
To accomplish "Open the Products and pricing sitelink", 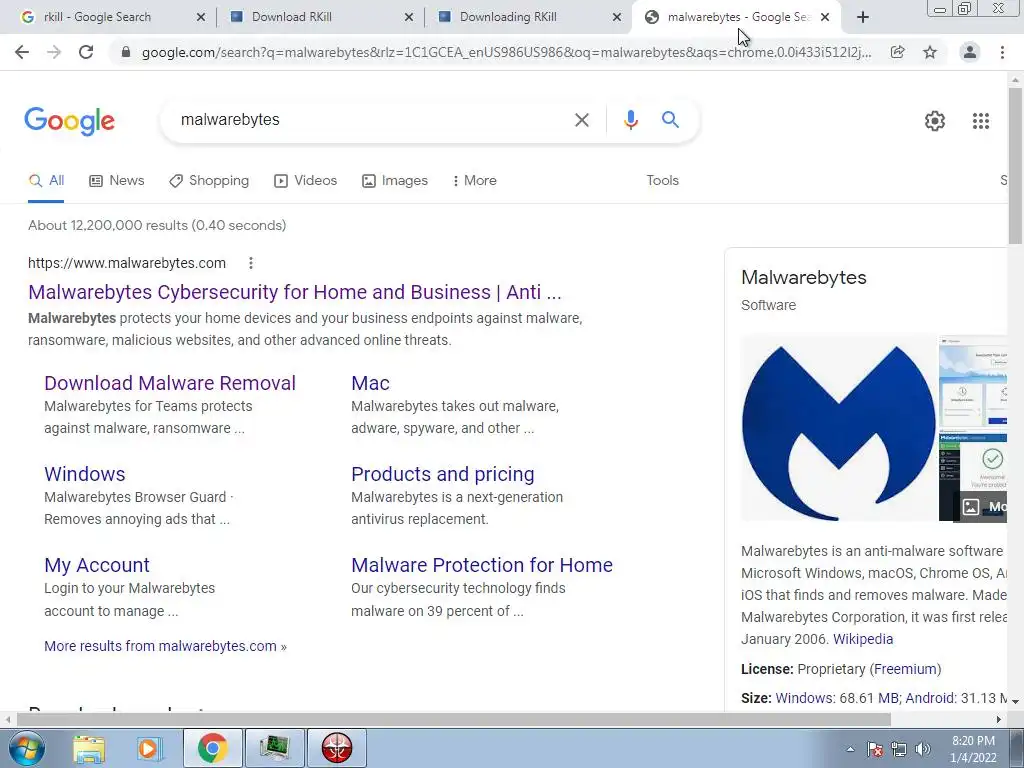I will (443, 474).
